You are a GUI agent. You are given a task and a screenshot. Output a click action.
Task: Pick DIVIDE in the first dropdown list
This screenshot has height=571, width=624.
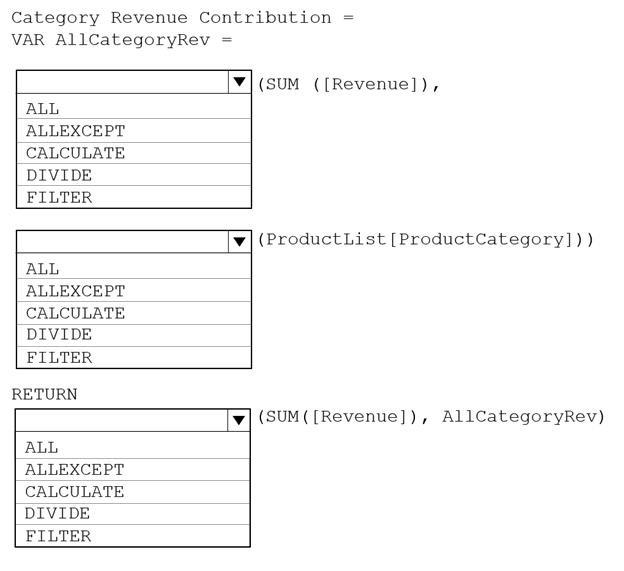134,175
